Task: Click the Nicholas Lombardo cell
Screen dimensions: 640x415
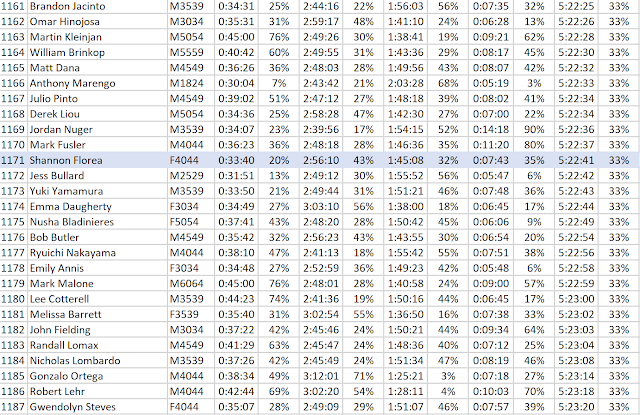Action: 97,361
